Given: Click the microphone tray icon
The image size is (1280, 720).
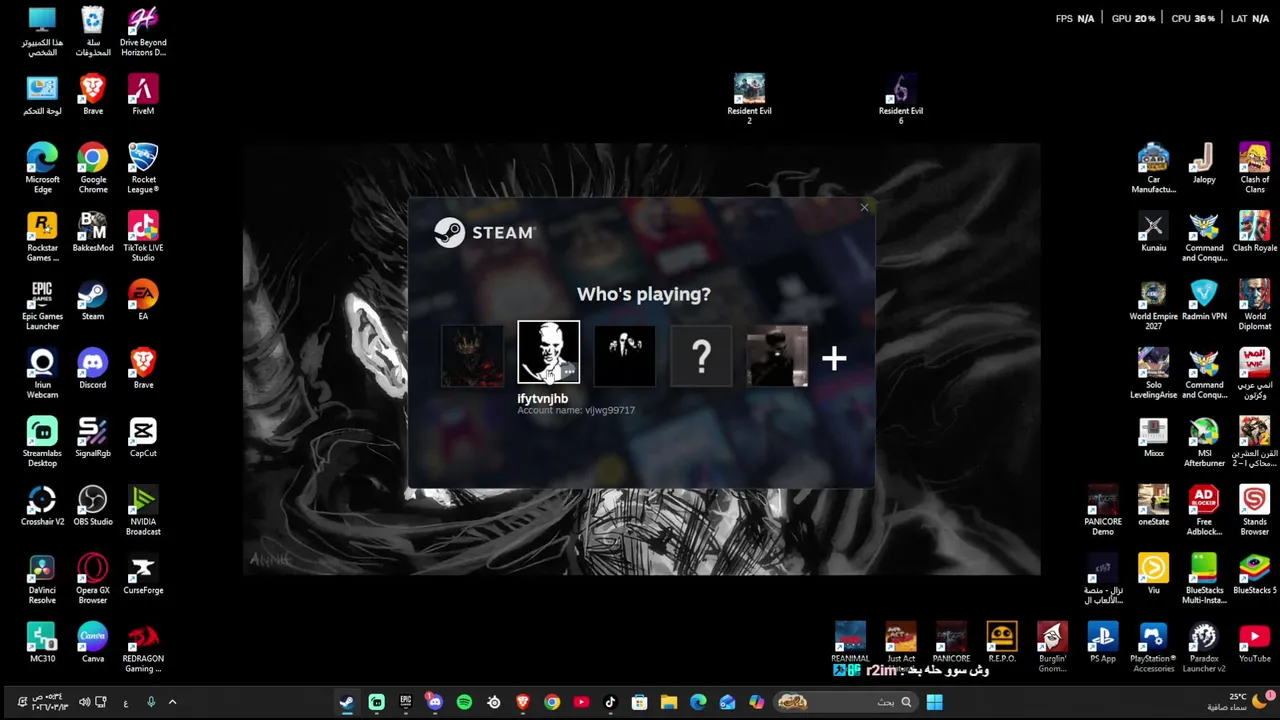Looking at the screenshot, I should coord(151,702).
